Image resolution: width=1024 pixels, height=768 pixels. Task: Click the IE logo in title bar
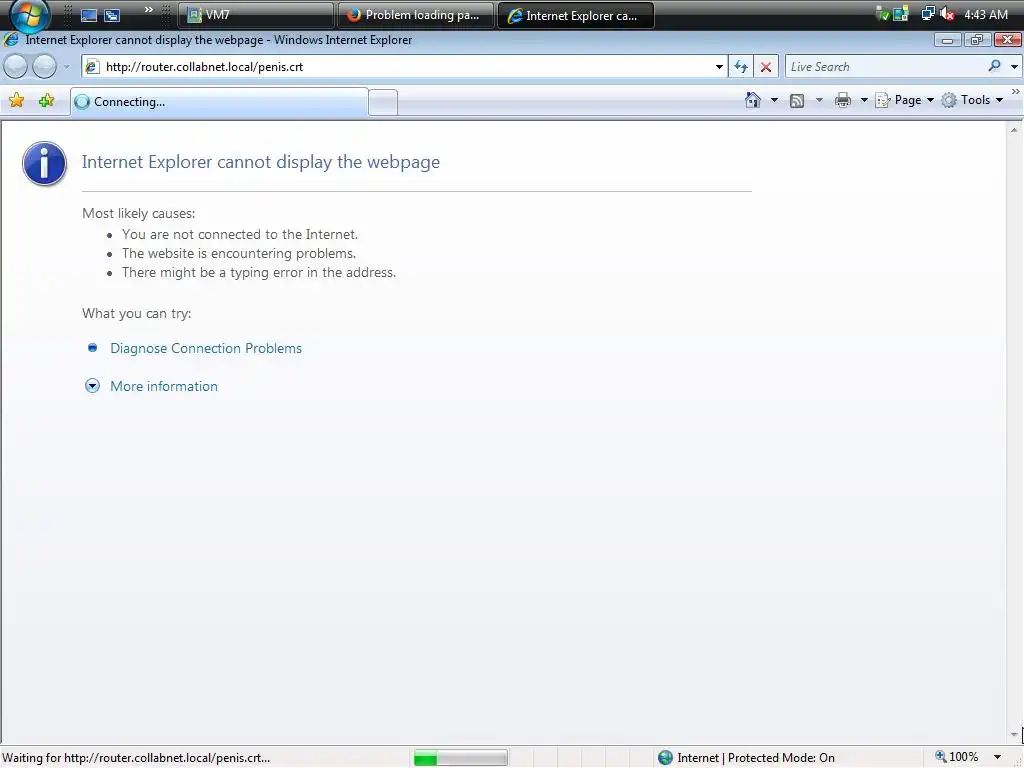pyautogui.click(x=11, y=40)
